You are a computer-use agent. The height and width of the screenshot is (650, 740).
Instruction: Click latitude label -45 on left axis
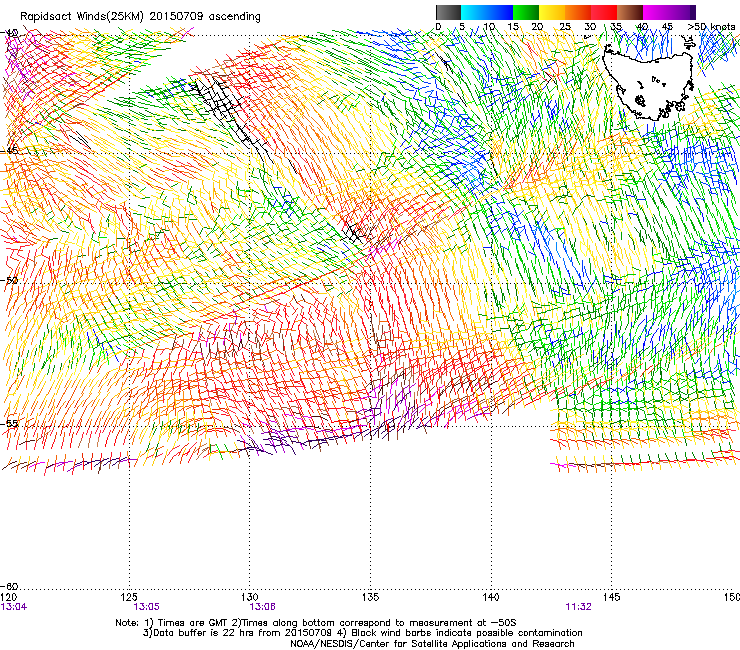[9, 151]
